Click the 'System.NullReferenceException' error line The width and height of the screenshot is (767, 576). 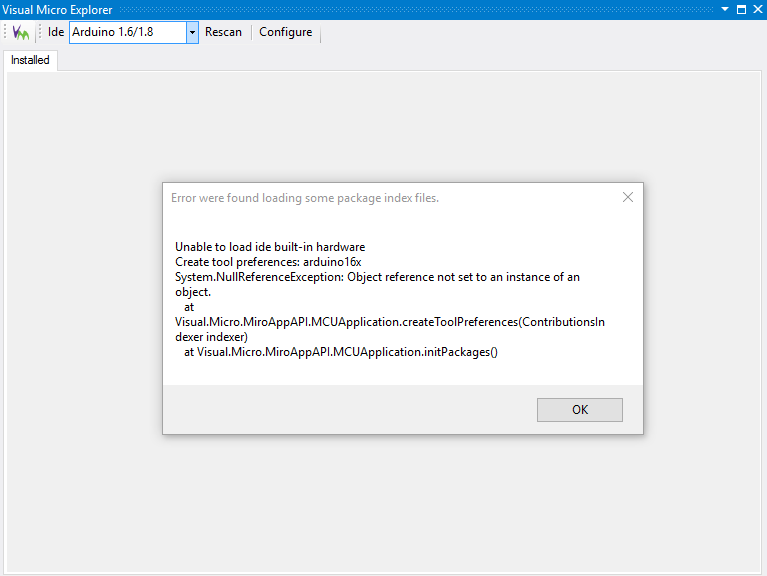point(377,285)
